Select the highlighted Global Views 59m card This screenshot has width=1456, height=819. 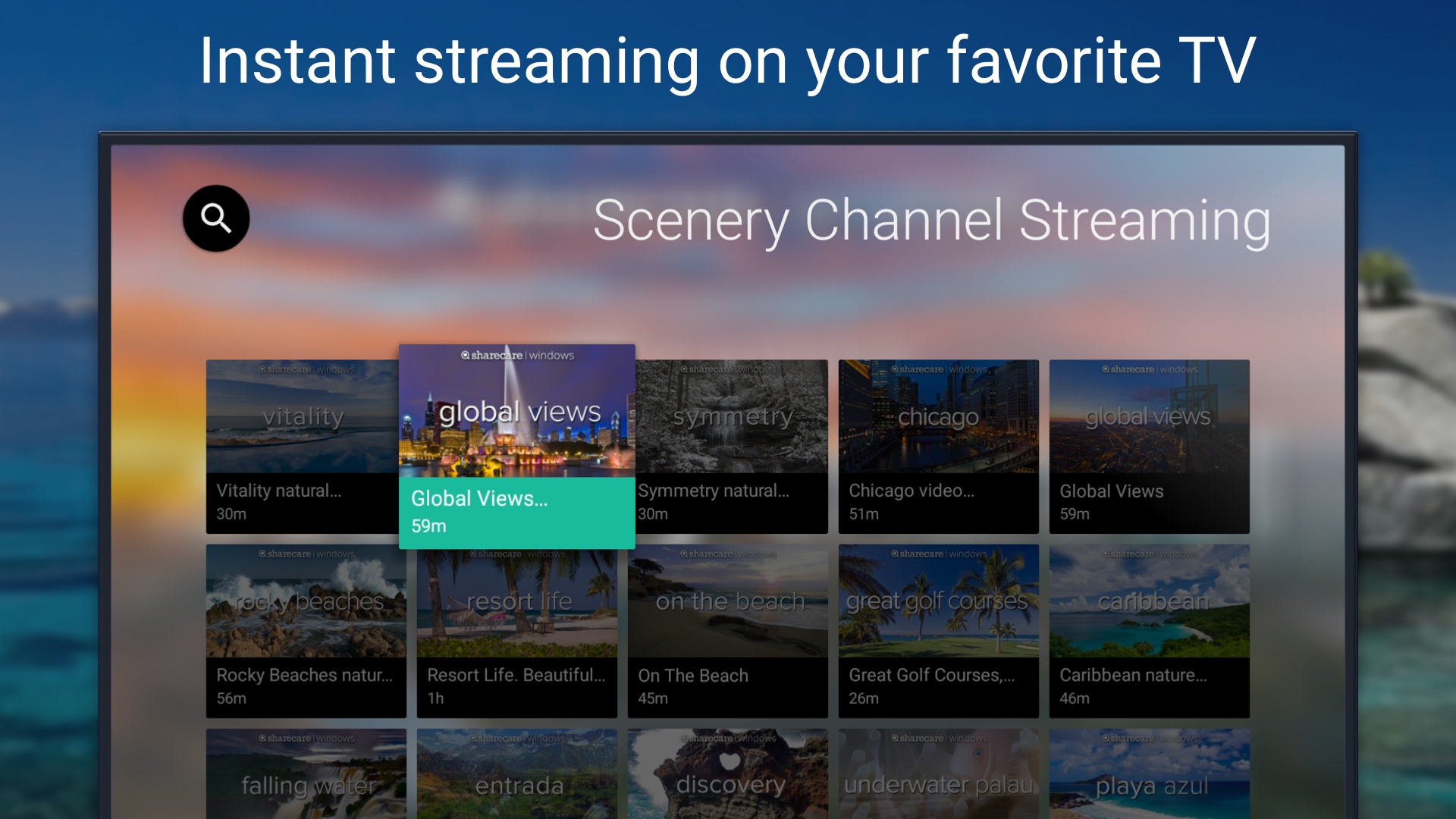[517, 447]
